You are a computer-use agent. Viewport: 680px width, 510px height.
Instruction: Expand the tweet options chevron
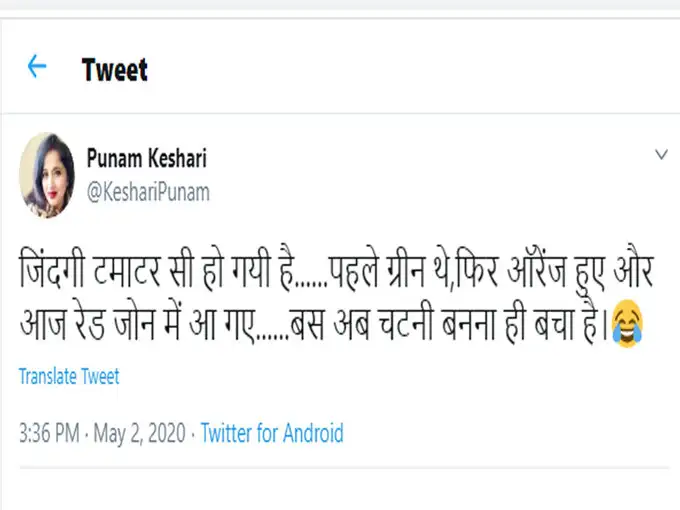(661, 155)
